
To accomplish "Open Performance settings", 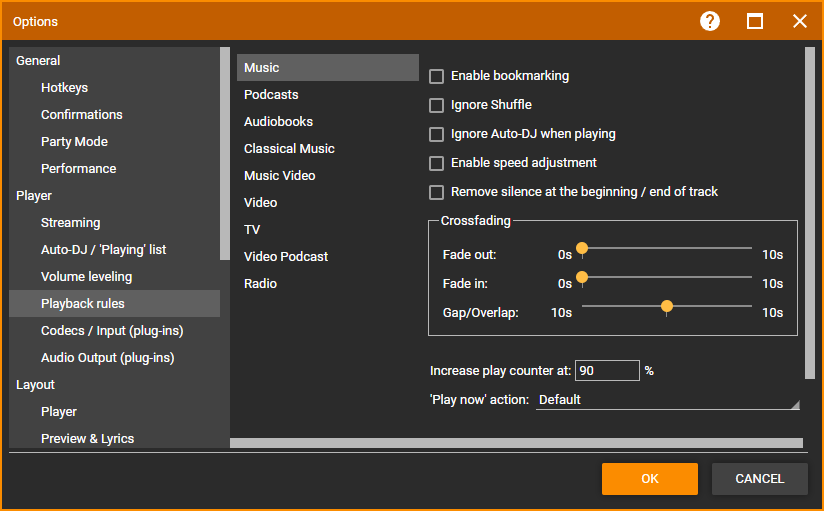I will pyautogui.click(x=115, y=169).
